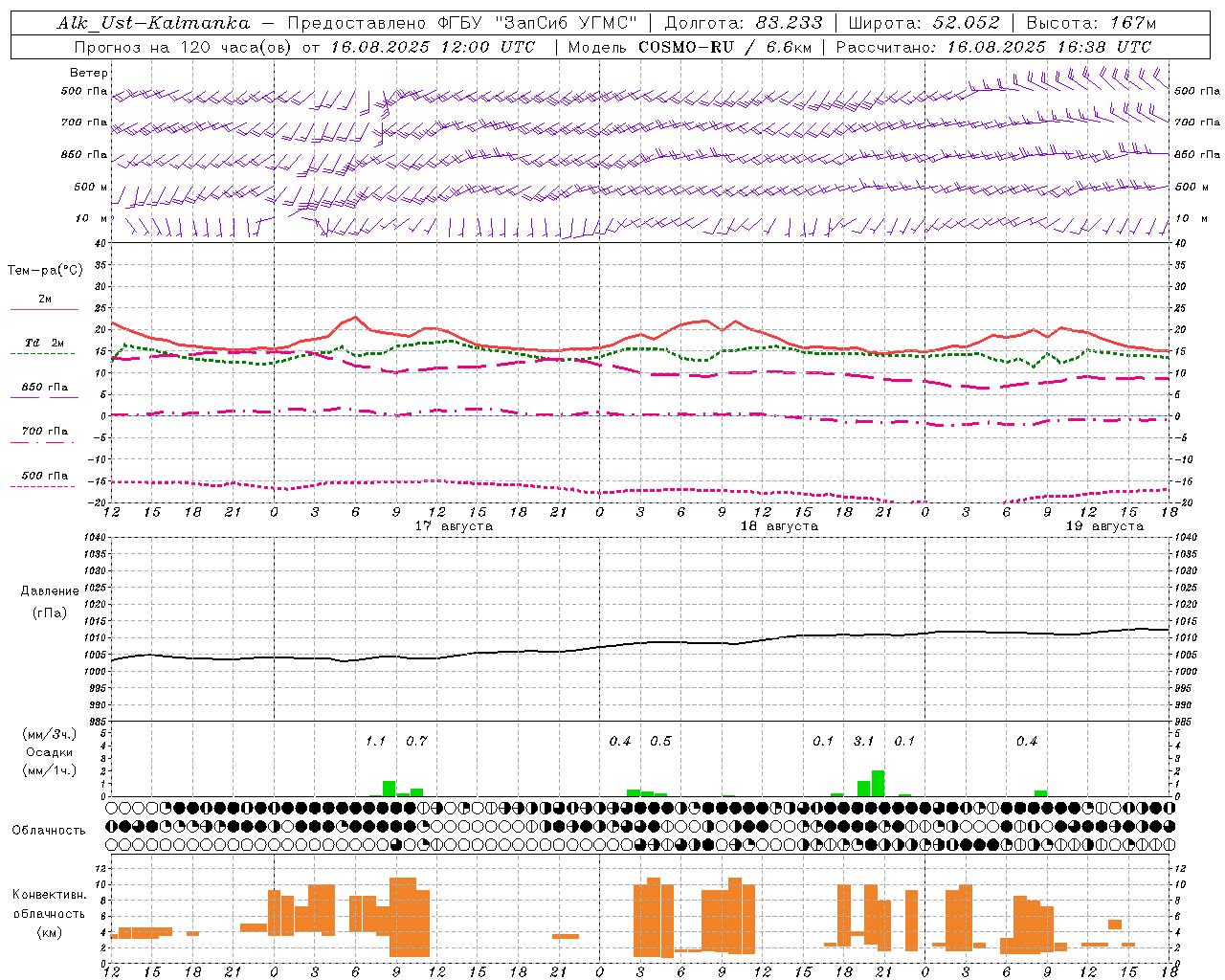Click the elevation label Высота: 167м
This screenshot has width=1225, height=980.
[x=1091, y=23]
